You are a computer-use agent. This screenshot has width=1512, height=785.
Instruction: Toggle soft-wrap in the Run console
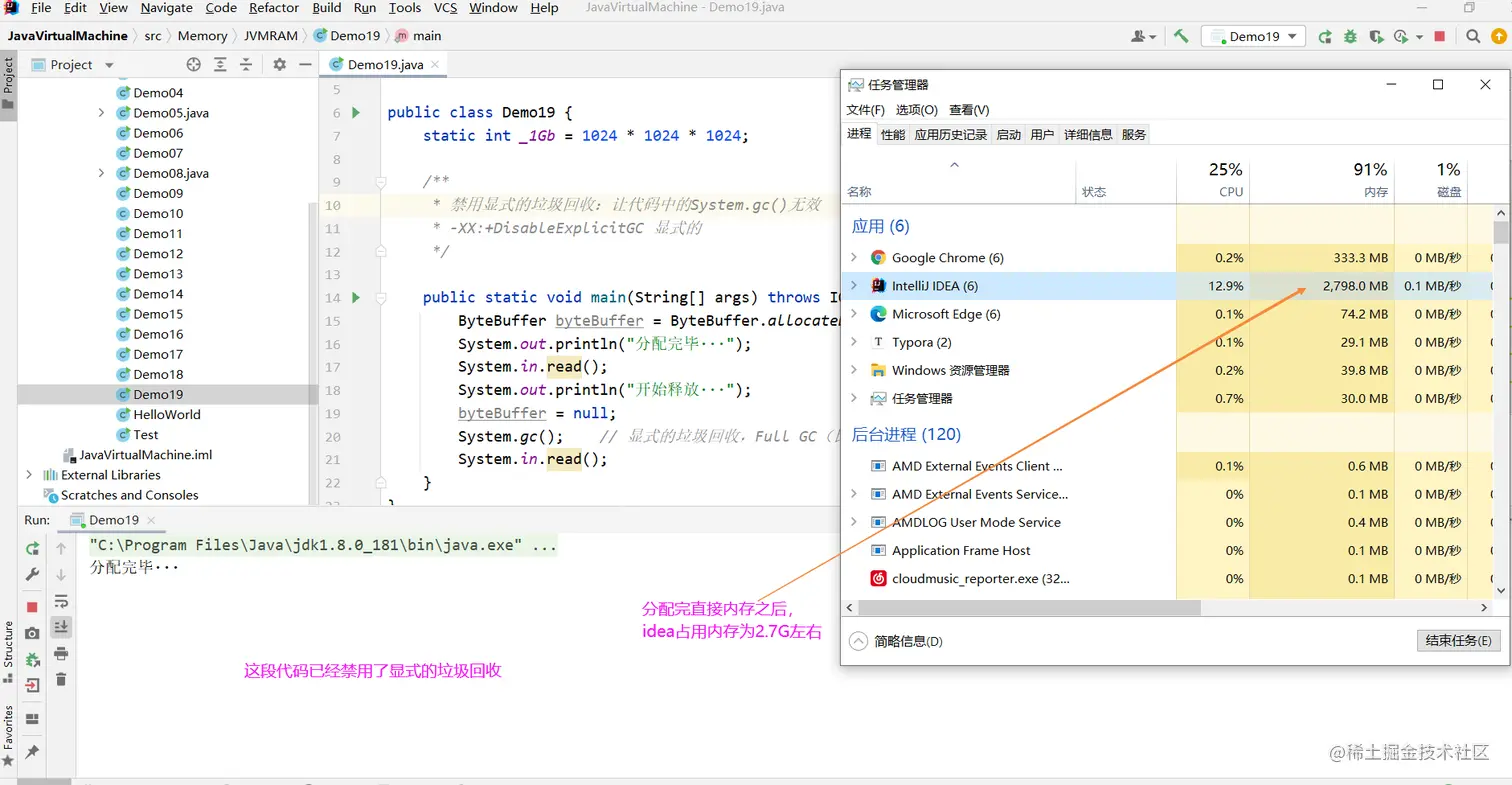[61, 601]
